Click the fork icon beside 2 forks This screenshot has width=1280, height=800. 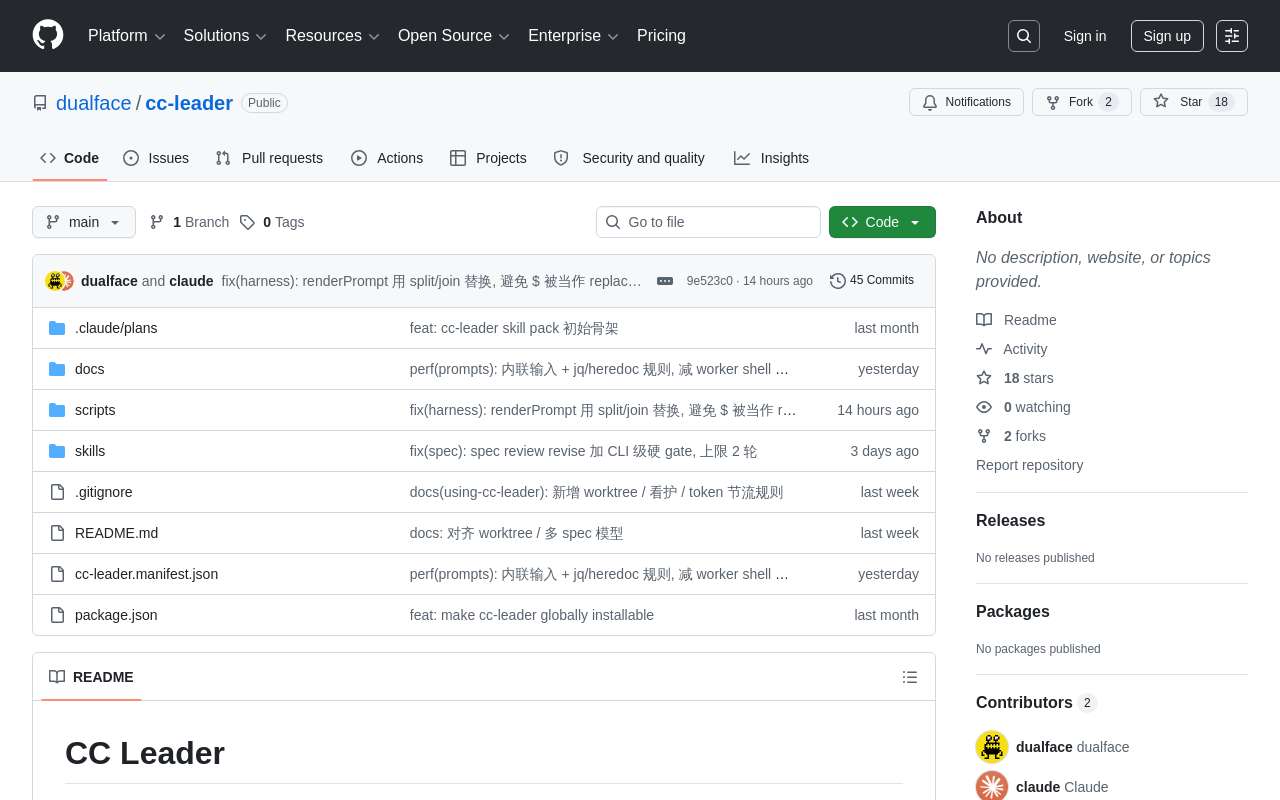pos(984,436)
